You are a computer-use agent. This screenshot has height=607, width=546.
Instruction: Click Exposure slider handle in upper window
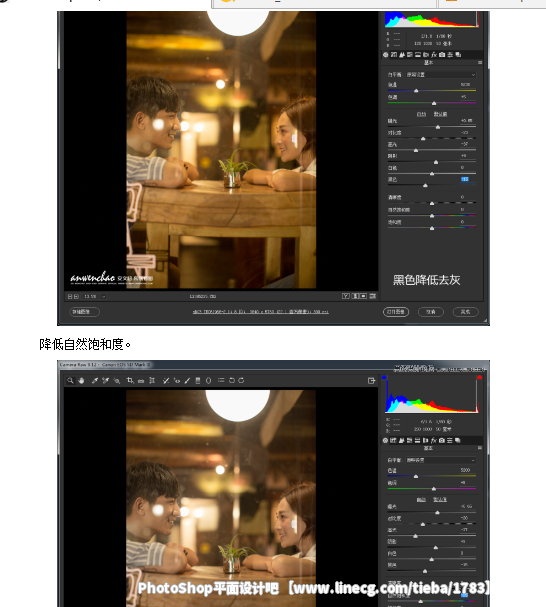point(438,127)
